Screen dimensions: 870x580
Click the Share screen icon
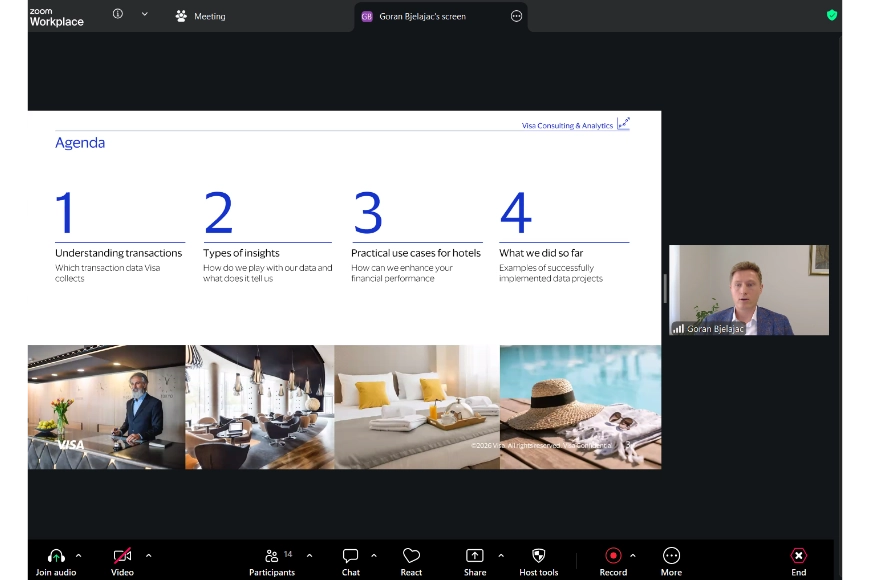point(475,557)
